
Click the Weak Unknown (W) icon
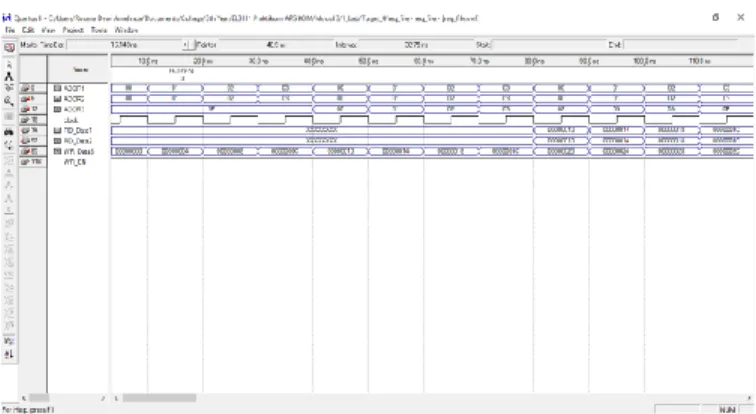[9, 223]
